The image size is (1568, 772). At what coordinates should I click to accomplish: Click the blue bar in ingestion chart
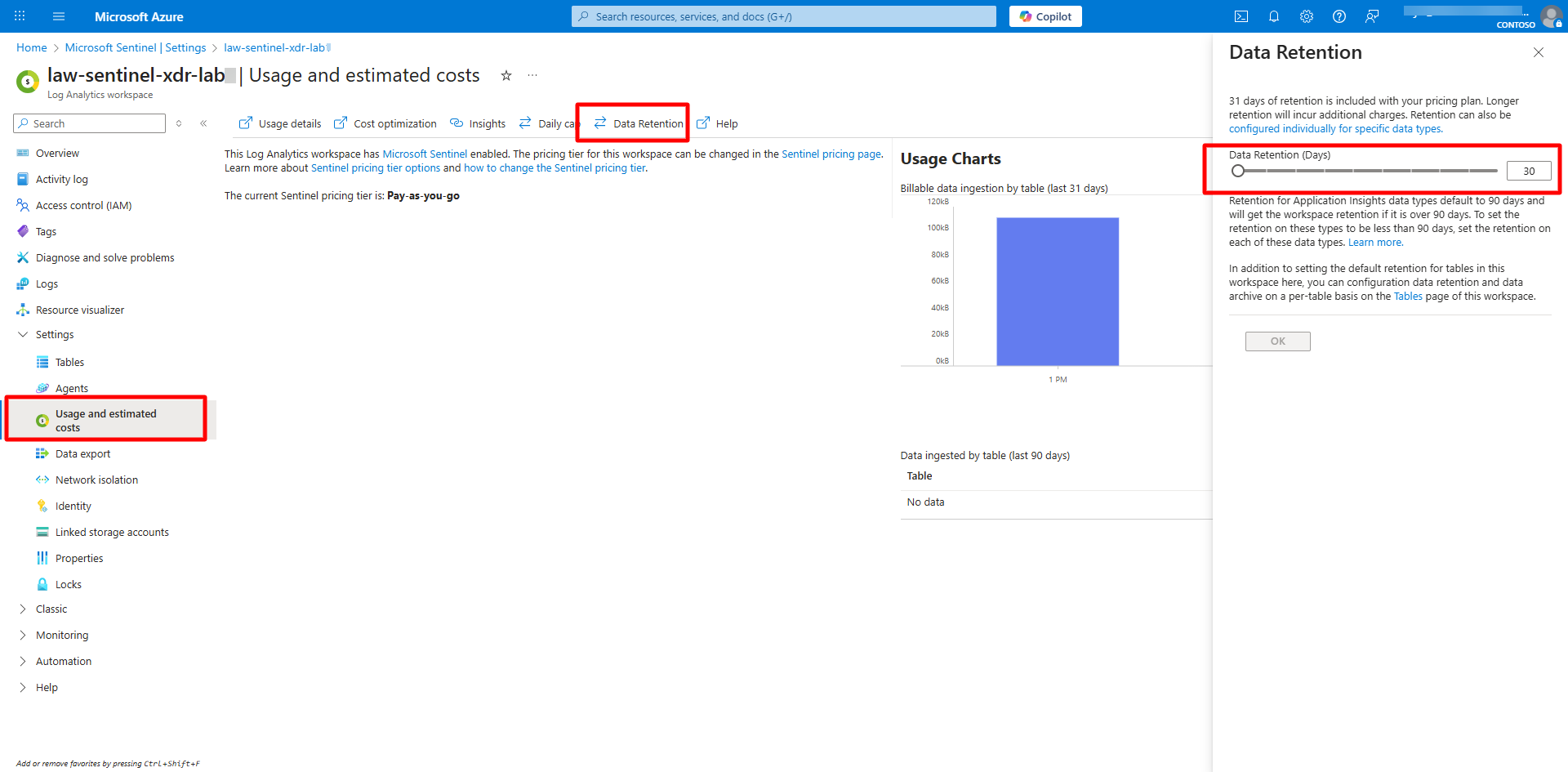point(1058,291)
